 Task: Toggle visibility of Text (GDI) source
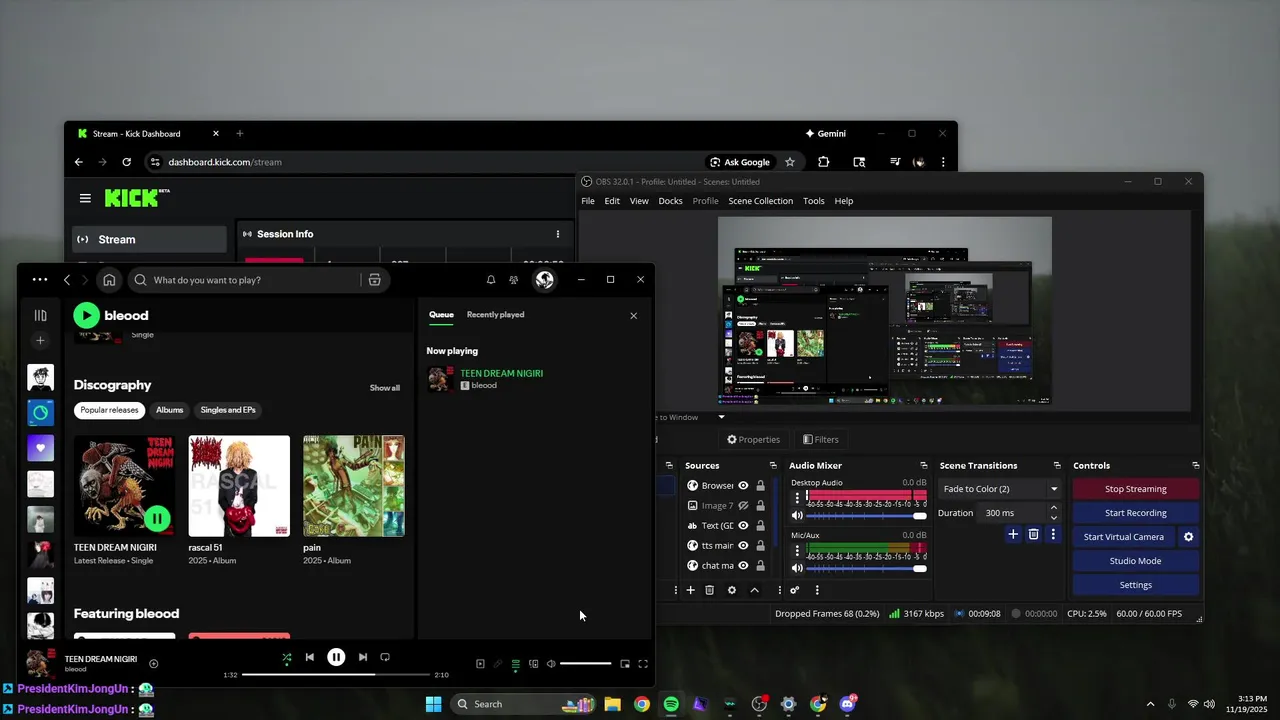click(743, 526)
